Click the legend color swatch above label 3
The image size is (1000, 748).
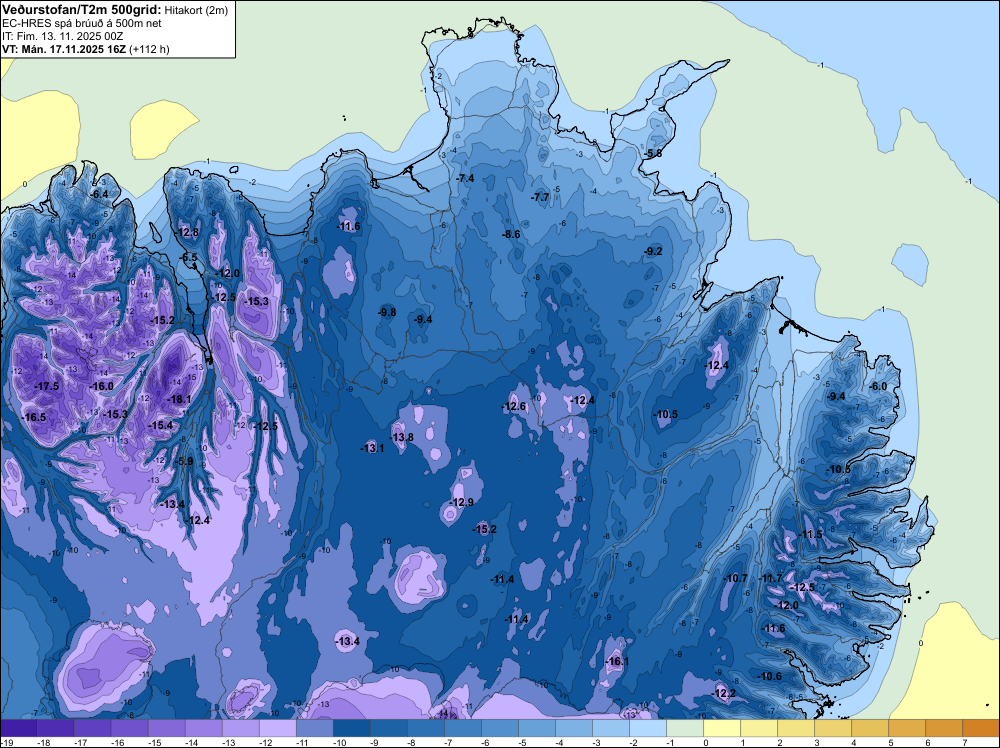coord(832,728)
